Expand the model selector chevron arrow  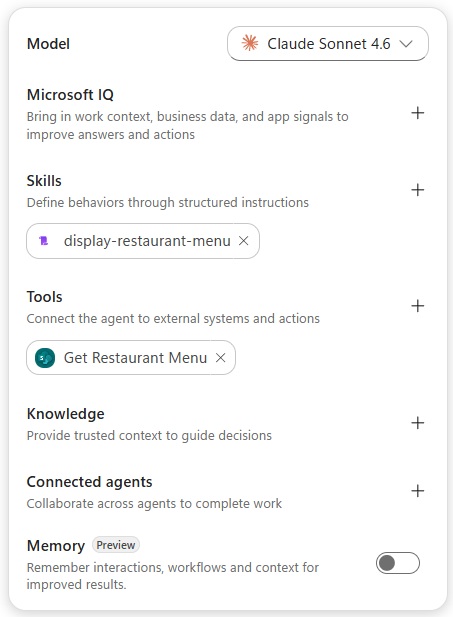pyautogui.click(x=406, y=44)
